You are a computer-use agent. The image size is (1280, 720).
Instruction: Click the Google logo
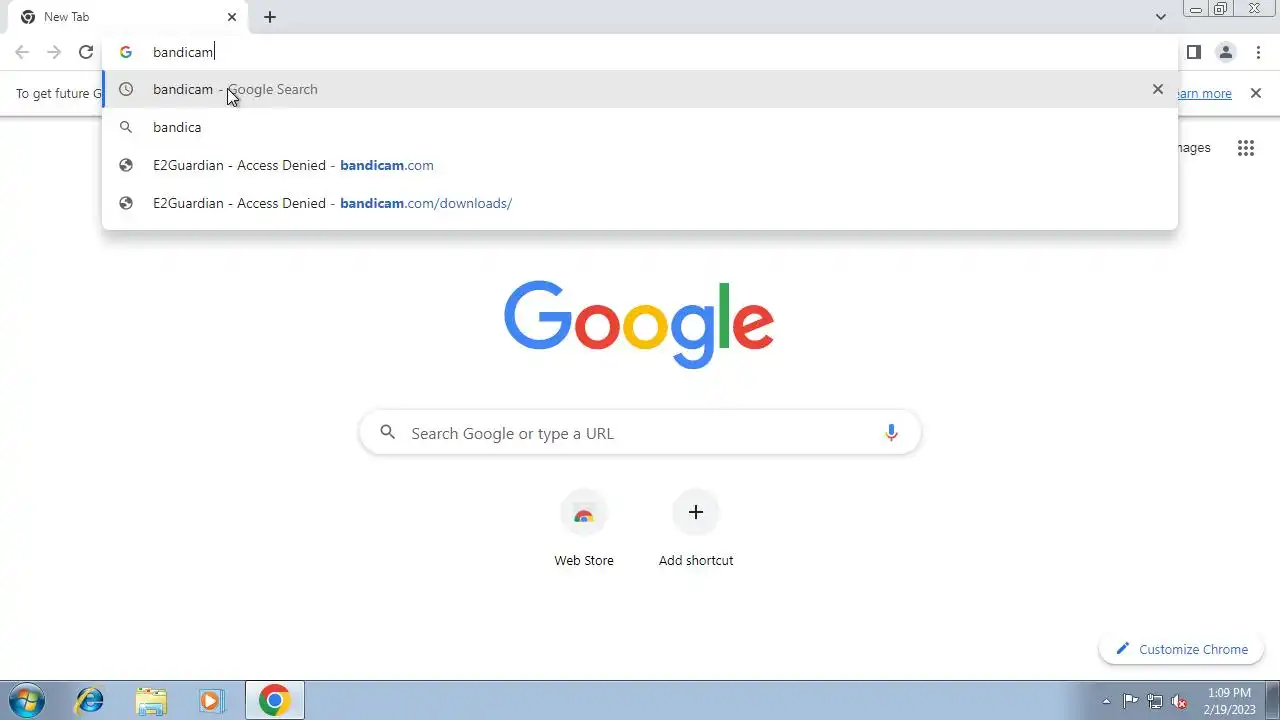coord(639,325)
